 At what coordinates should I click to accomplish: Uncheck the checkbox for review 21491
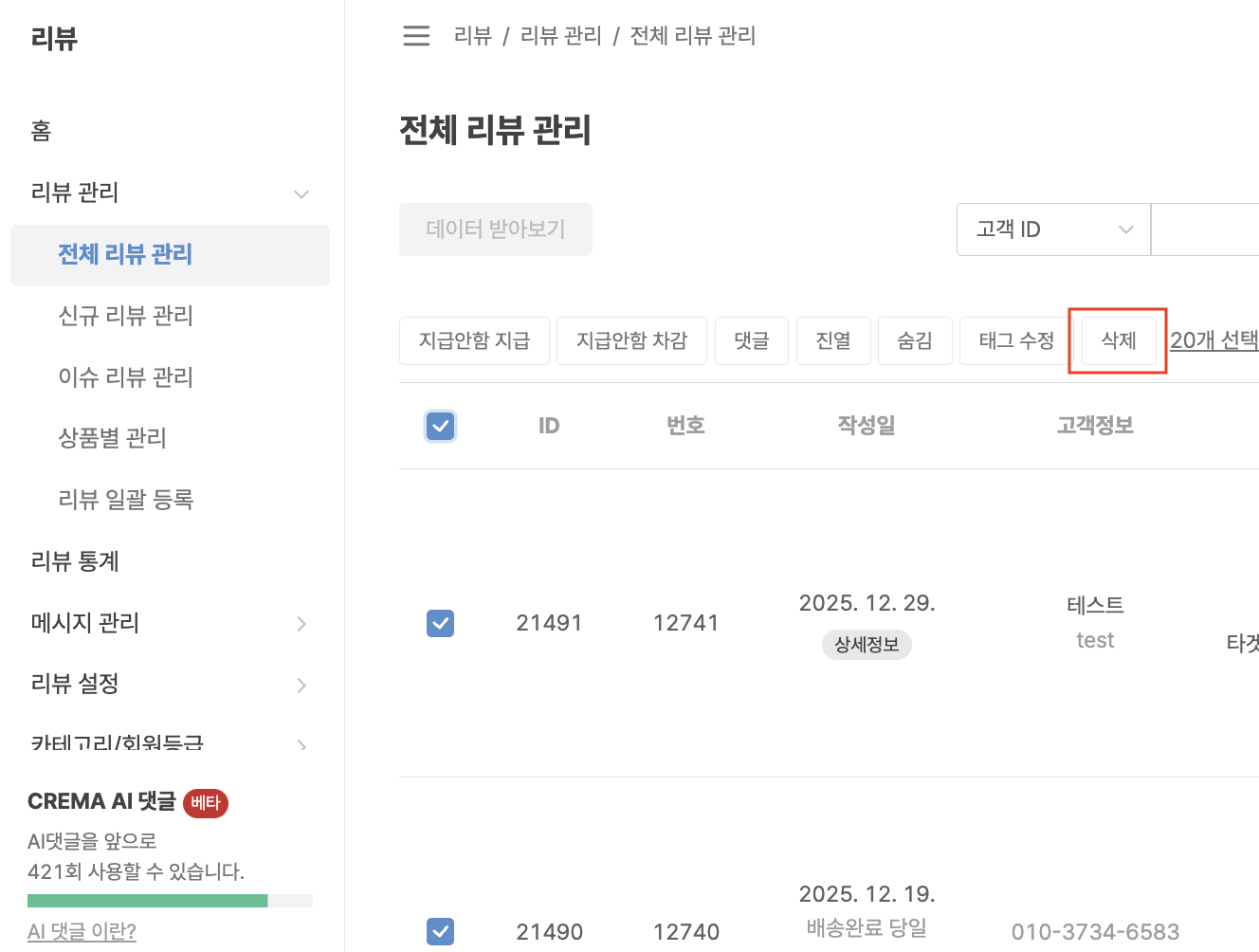click(441, 623)
